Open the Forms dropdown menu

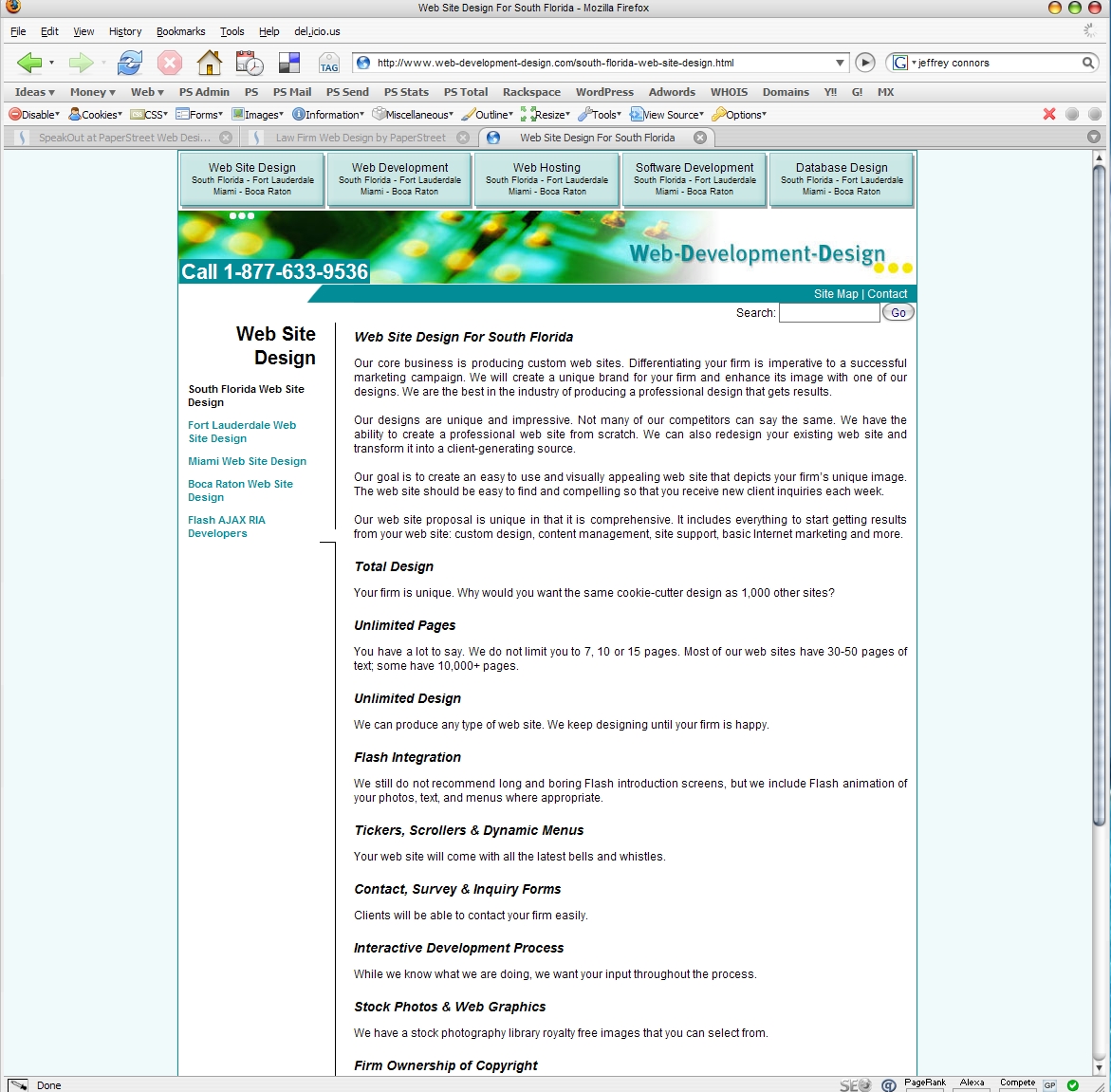click(x=199, y=114)
